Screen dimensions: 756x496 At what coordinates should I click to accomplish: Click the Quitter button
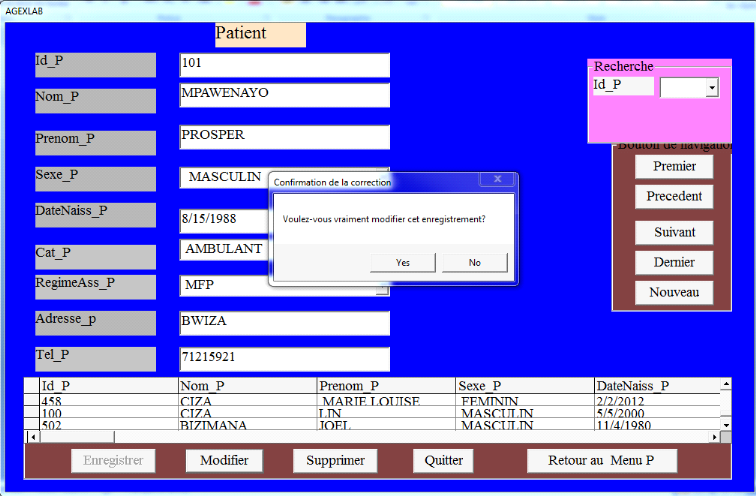click(x=443, y=461)
